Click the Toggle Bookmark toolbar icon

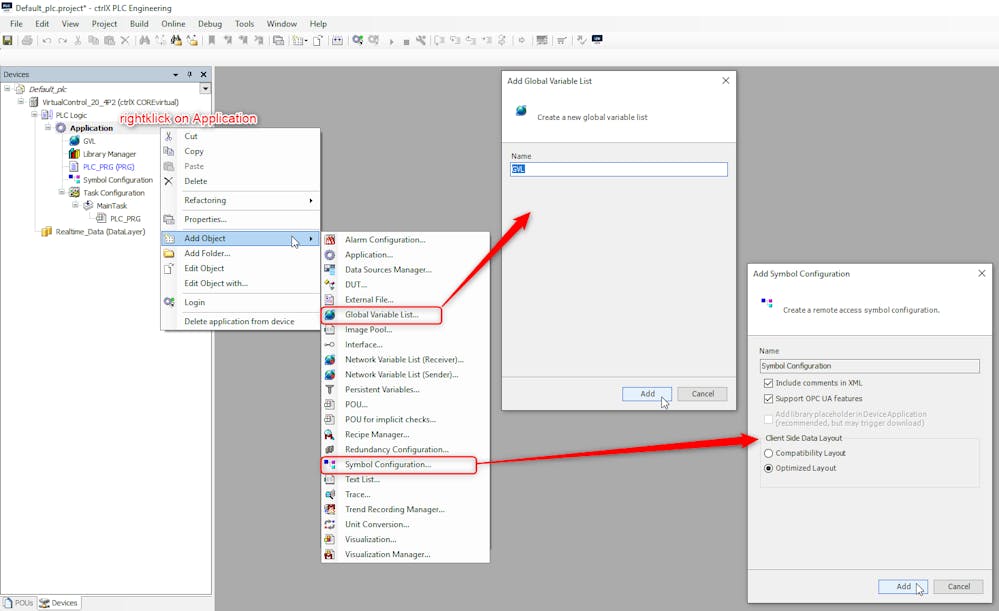[x=212, y=40]
